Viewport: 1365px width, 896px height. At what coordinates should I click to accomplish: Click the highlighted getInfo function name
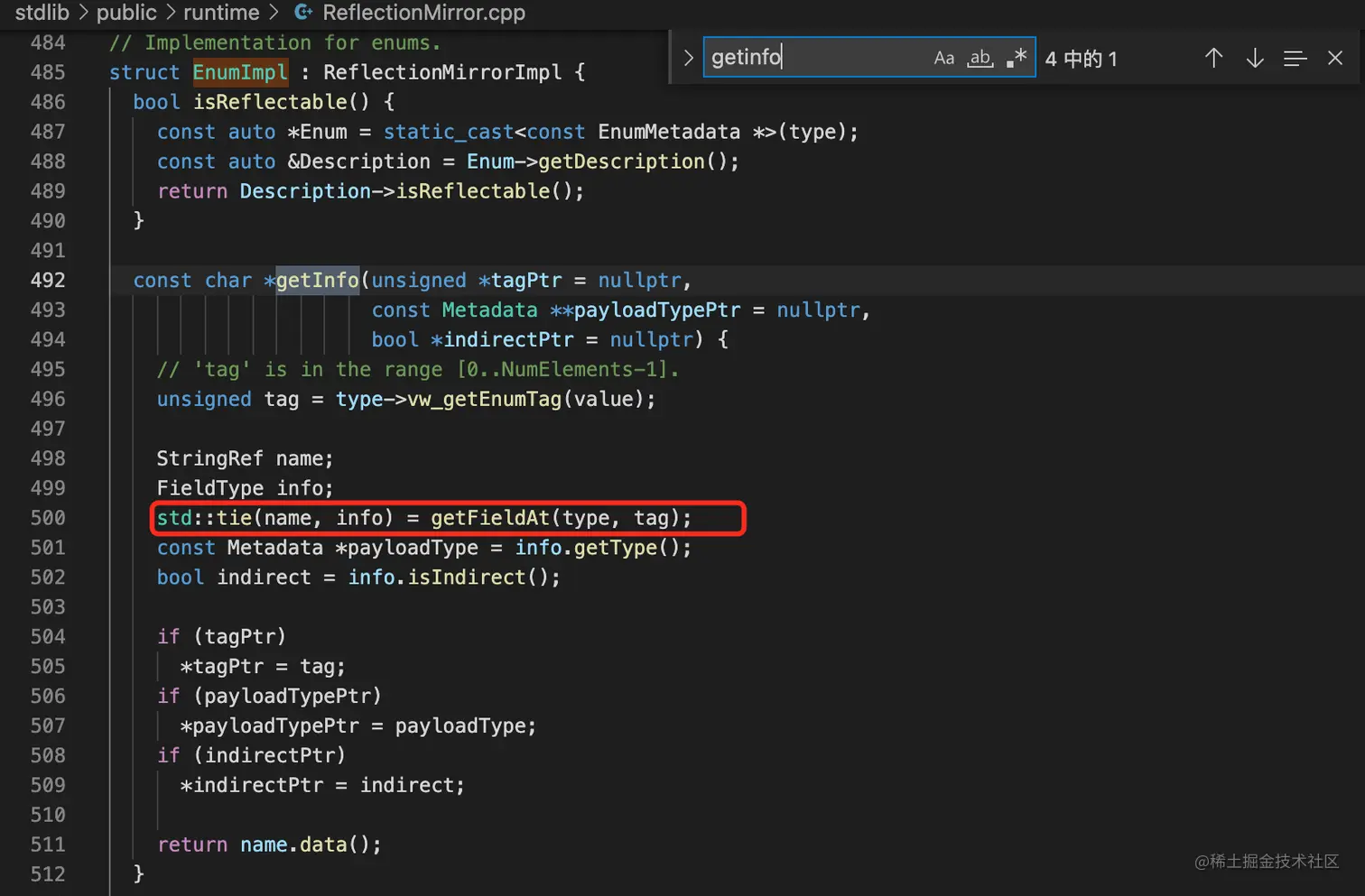pyautogui.click(x=317, y=280)
